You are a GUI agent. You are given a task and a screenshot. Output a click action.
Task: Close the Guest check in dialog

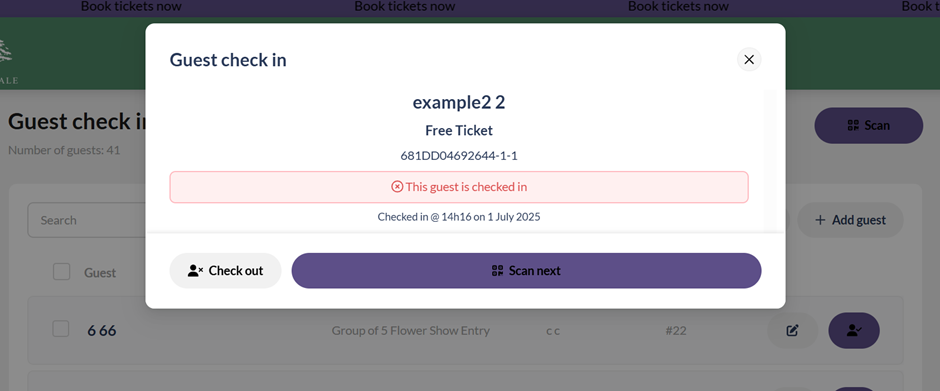click(749, 59)
